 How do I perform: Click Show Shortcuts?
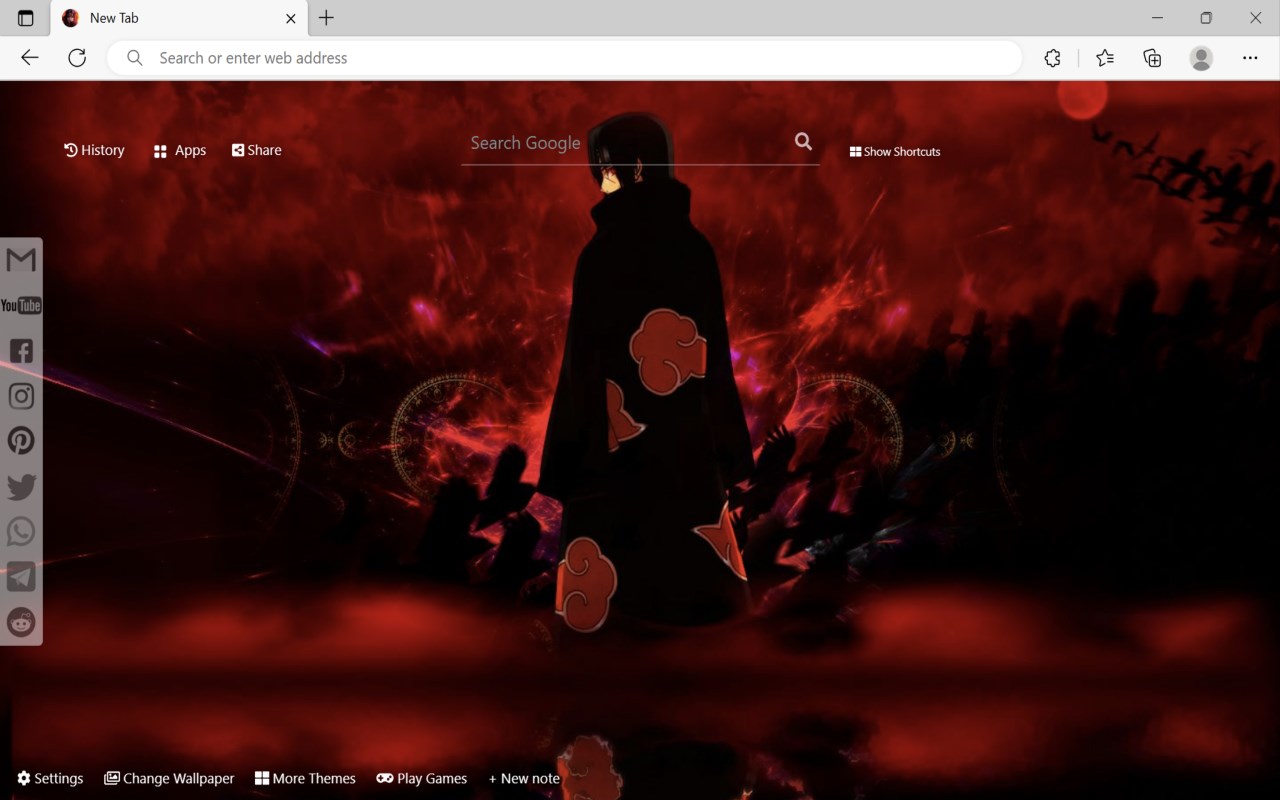(x=895, y=152)
